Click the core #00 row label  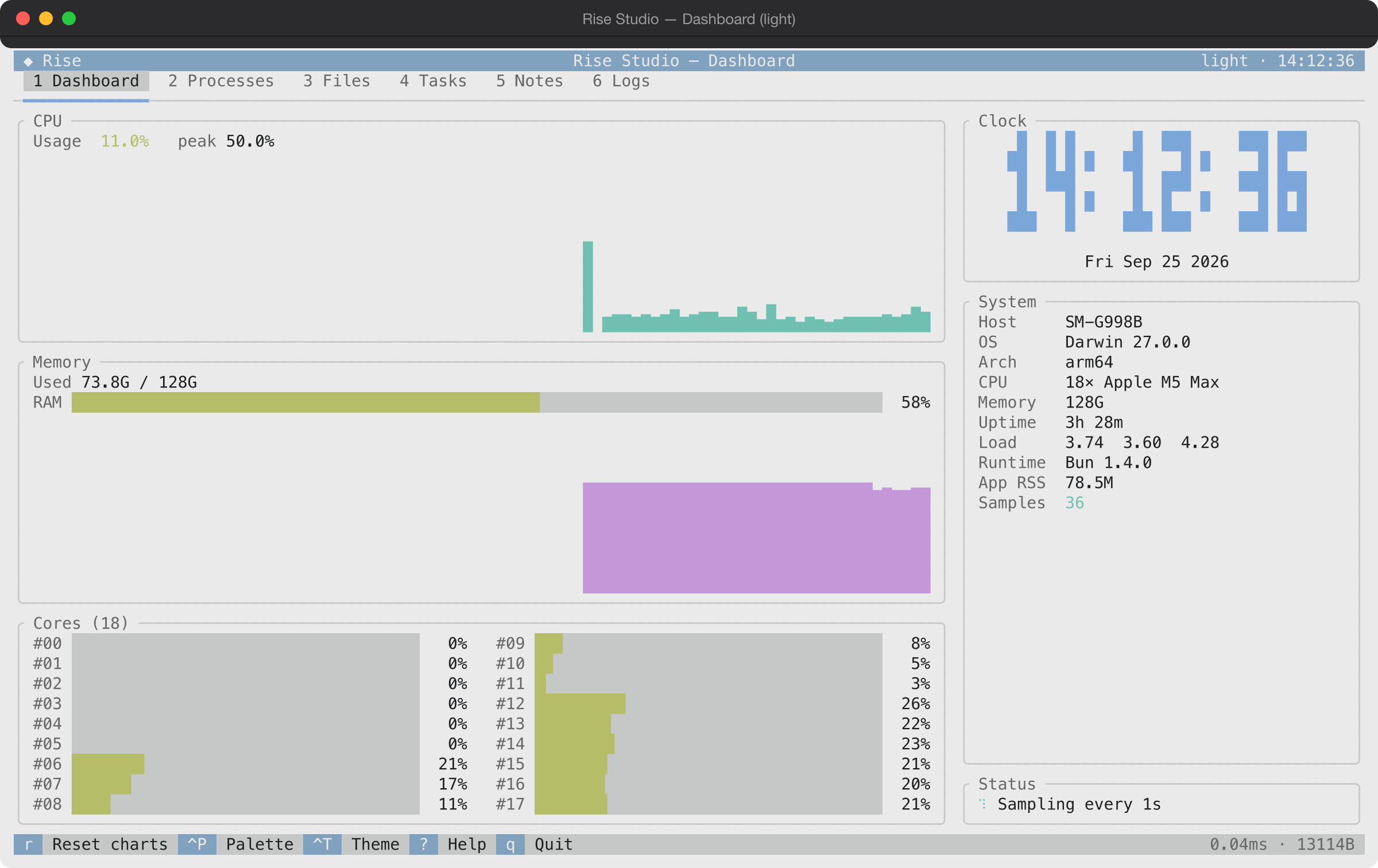(x=47, y=644)
